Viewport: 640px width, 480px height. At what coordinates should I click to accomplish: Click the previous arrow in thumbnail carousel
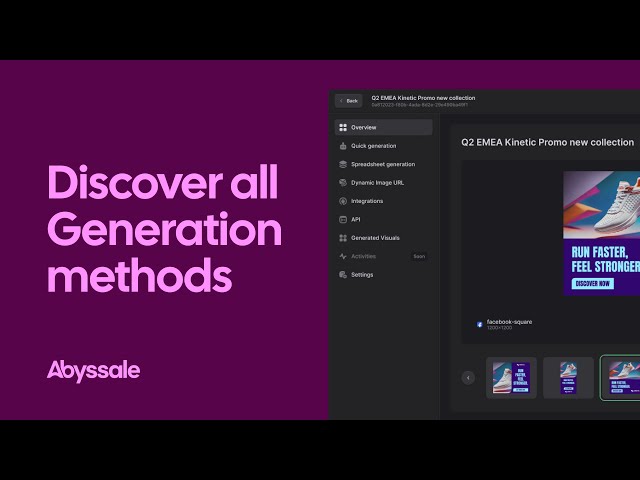point(468,378)
